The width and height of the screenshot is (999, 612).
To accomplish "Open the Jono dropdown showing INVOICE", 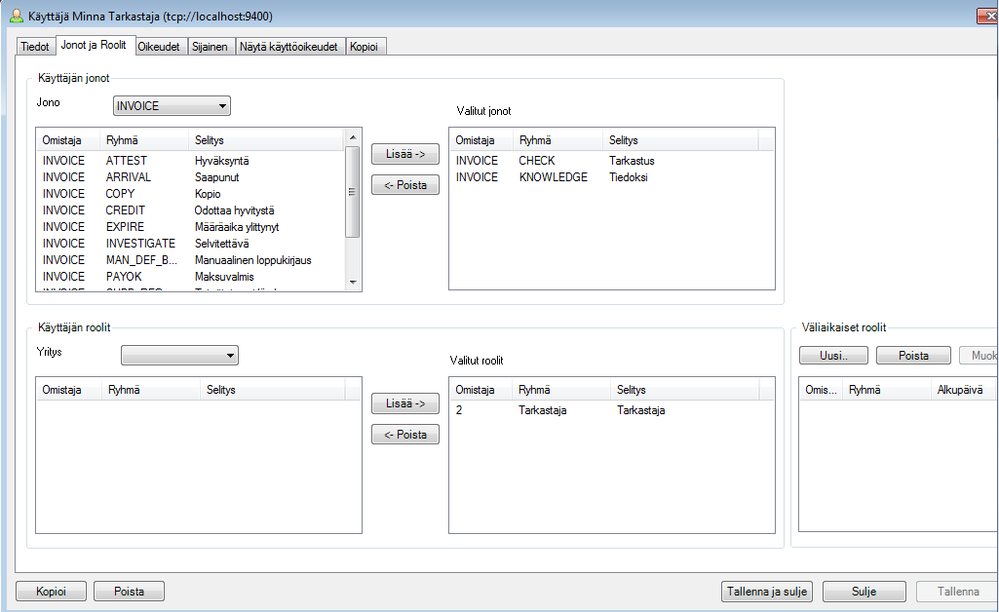I will [171, 106].
